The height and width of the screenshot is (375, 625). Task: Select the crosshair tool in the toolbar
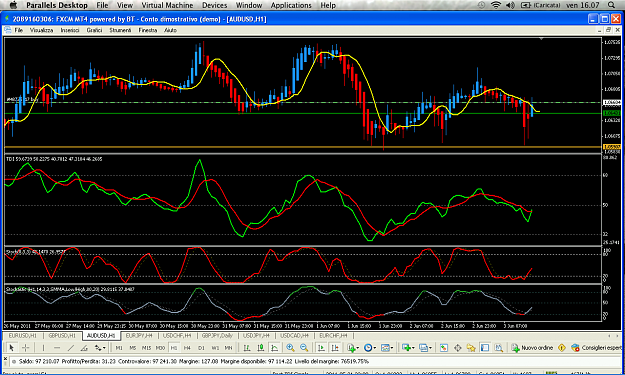25,348
